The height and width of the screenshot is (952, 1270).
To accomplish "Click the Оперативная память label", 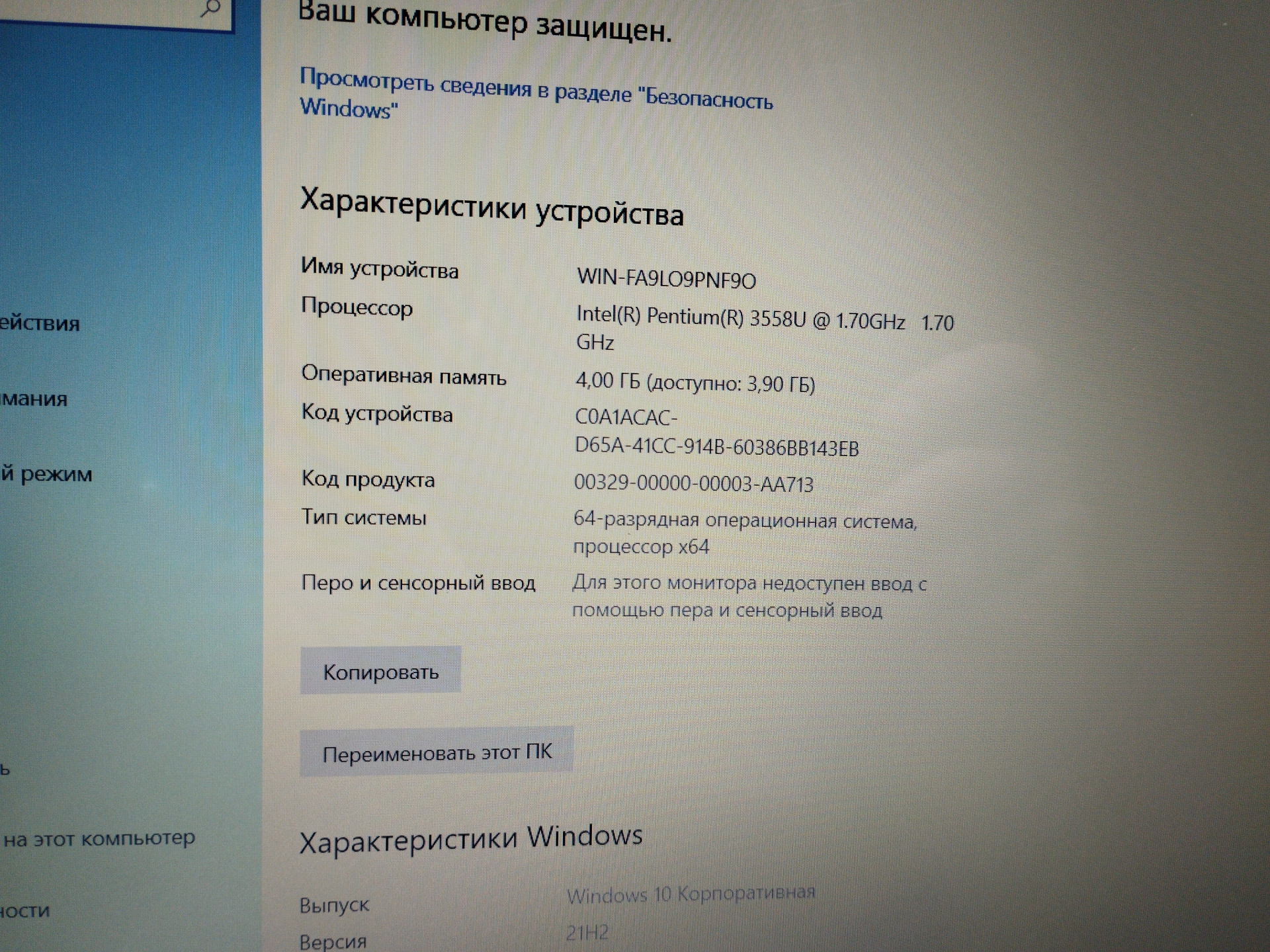I will (403, 376).
